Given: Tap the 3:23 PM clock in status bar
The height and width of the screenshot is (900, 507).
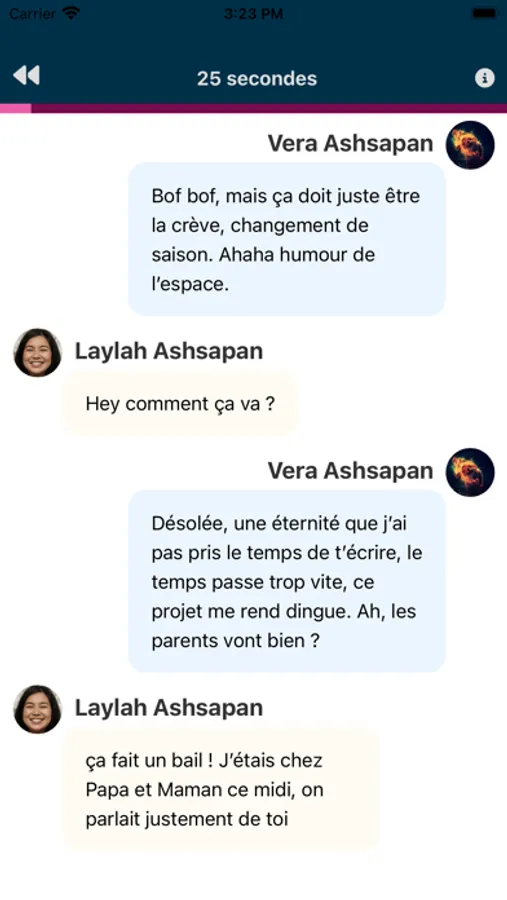Looking at the screenshot, I should [x=253, y=14].
